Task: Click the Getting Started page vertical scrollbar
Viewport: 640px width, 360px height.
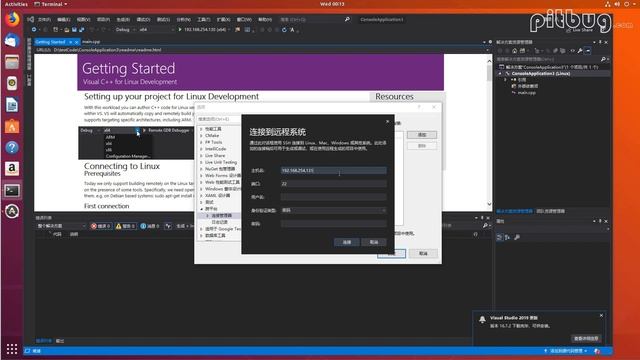Action: tap(489, 133)
